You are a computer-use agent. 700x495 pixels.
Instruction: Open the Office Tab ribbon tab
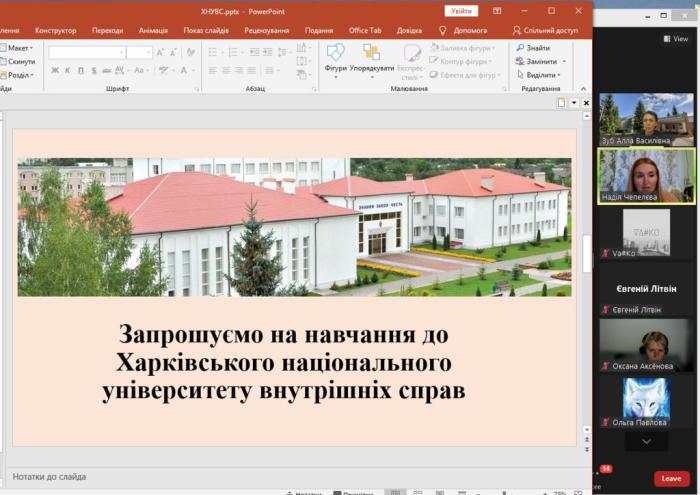coord(365,30)
